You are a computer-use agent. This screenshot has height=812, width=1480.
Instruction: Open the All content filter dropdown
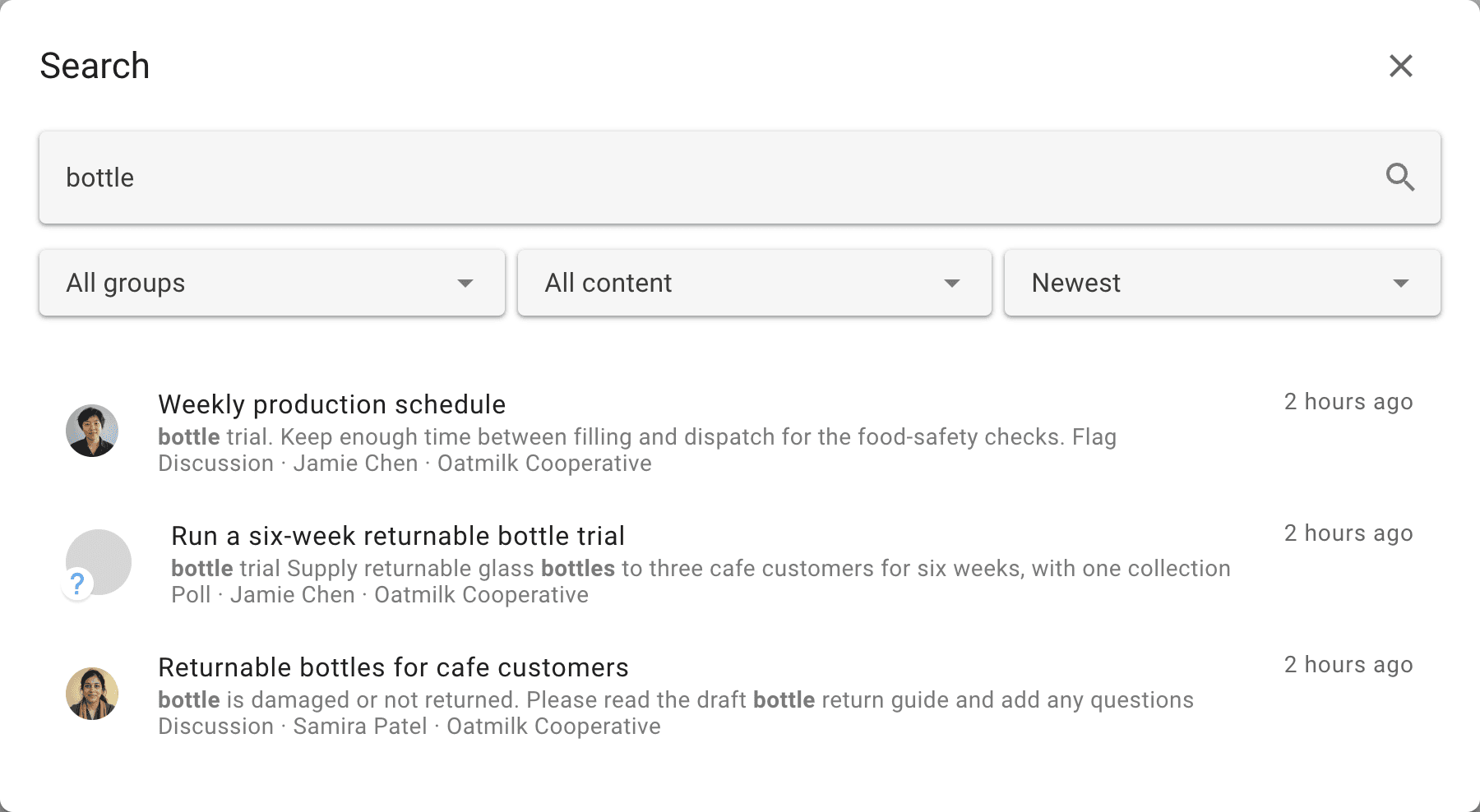pyautogui.click(x=754, y=283)
